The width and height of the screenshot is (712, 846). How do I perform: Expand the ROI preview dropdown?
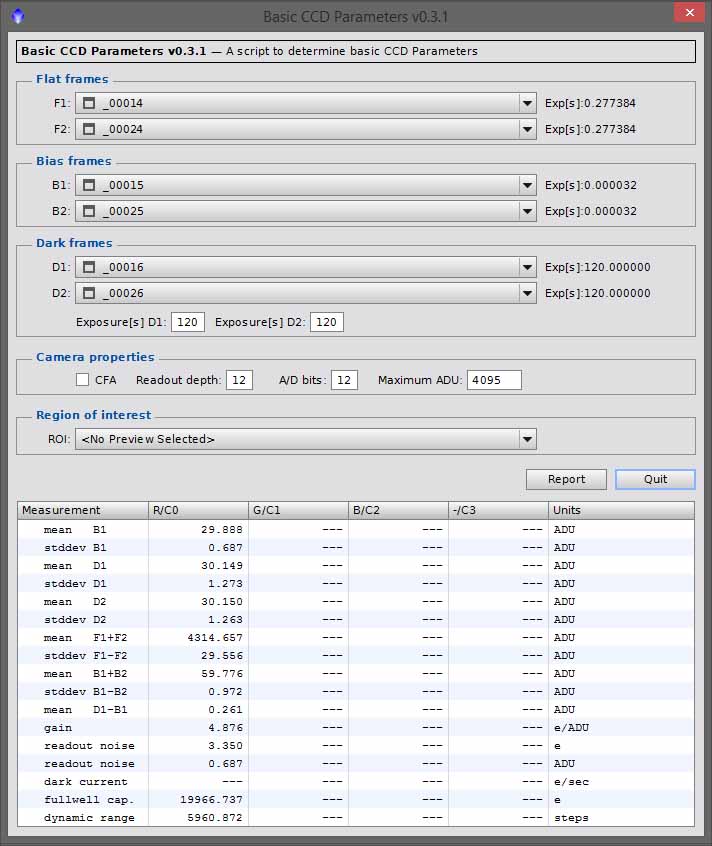(527, 439)
